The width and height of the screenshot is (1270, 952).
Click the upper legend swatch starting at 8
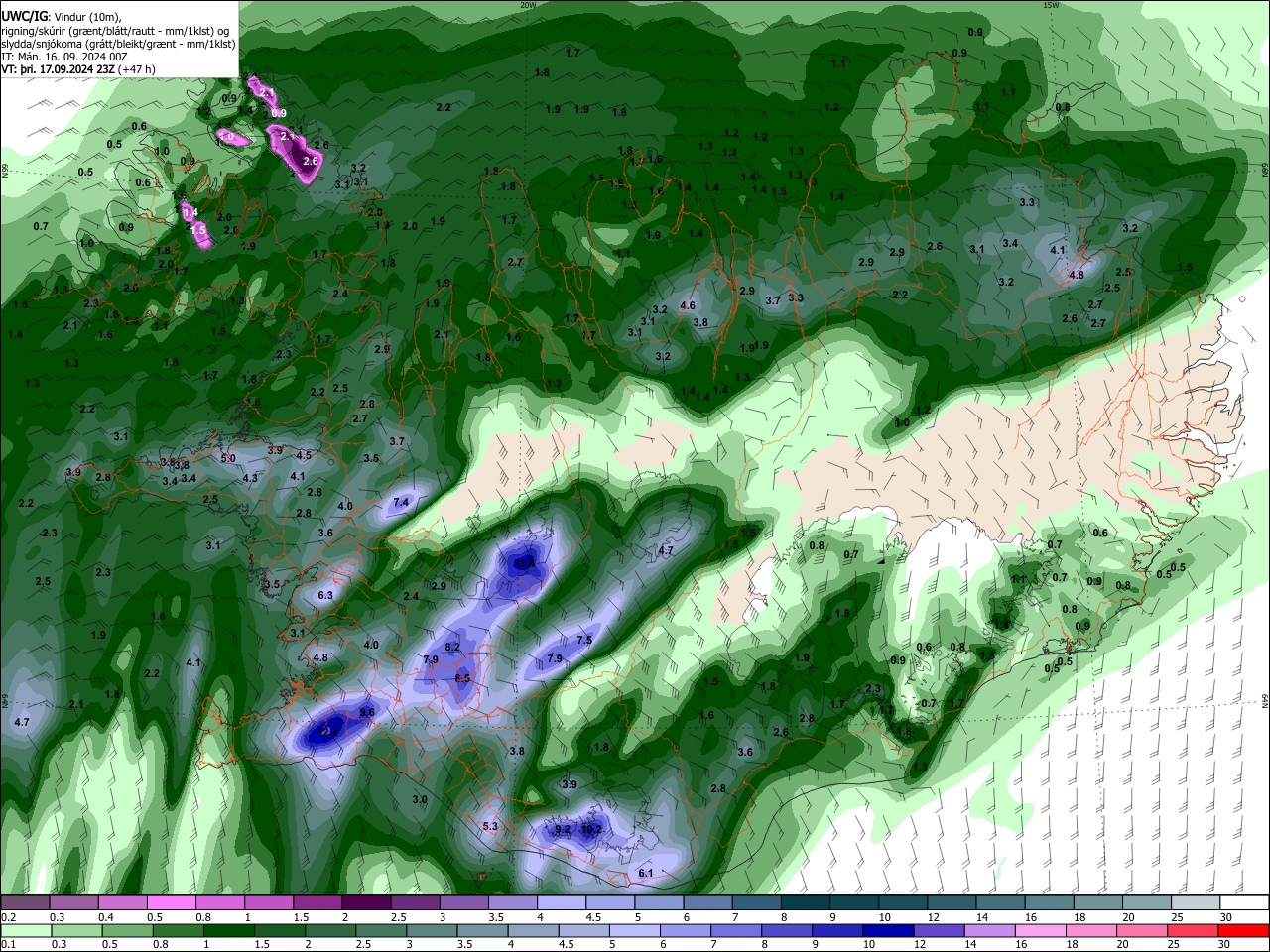(x=806, y=903)
